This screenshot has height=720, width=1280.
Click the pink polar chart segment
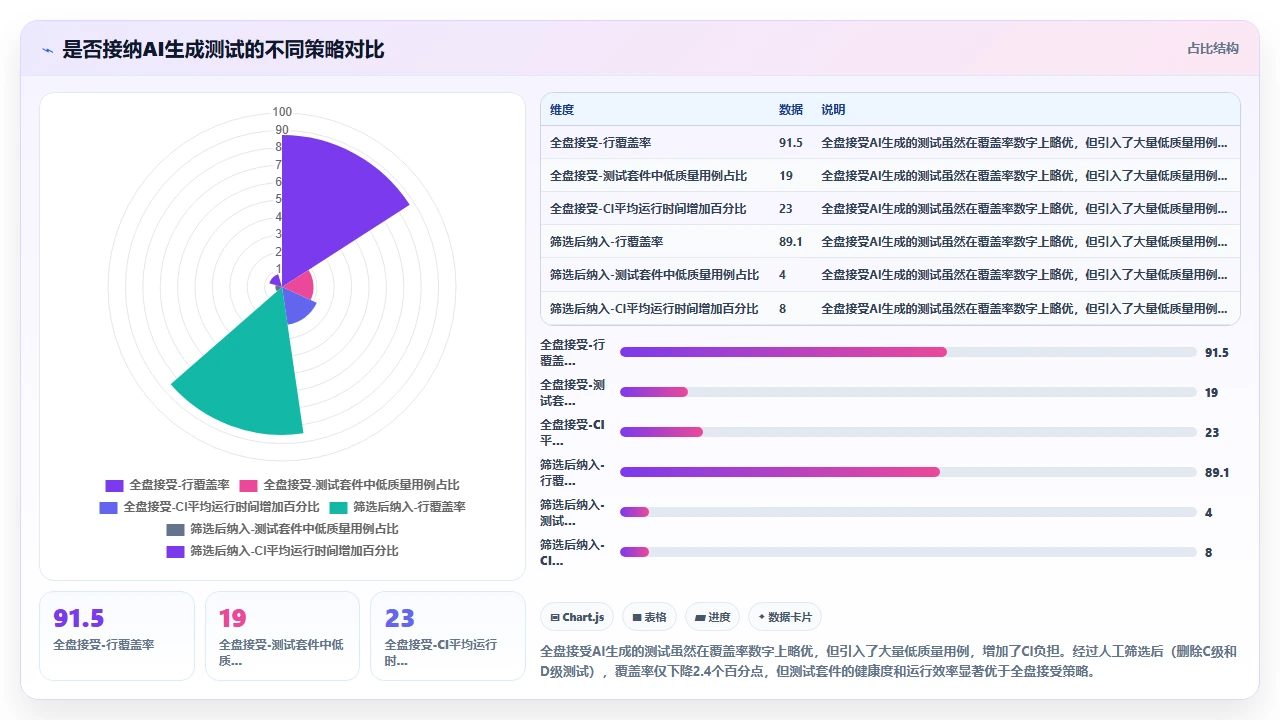tap(300, 284)
